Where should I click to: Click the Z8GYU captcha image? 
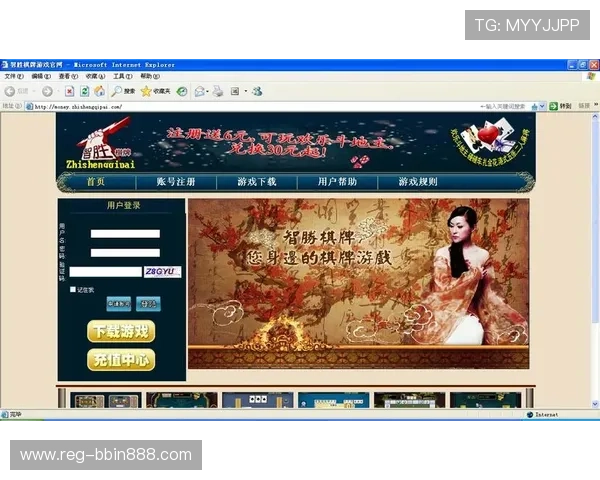(162, 271)
